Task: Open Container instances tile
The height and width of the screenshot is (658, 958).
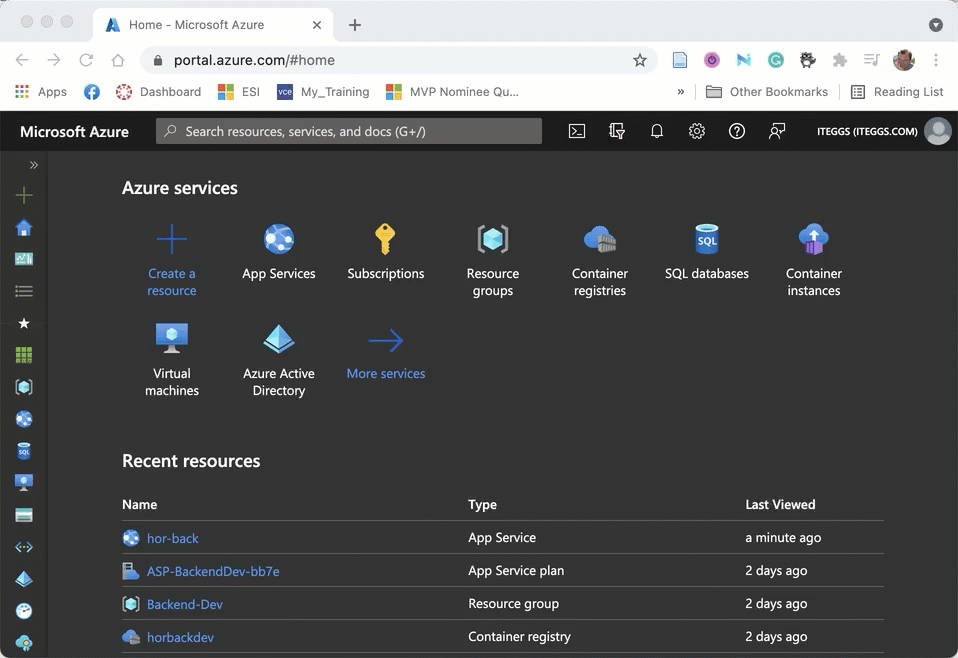Action: coord(814,260)
